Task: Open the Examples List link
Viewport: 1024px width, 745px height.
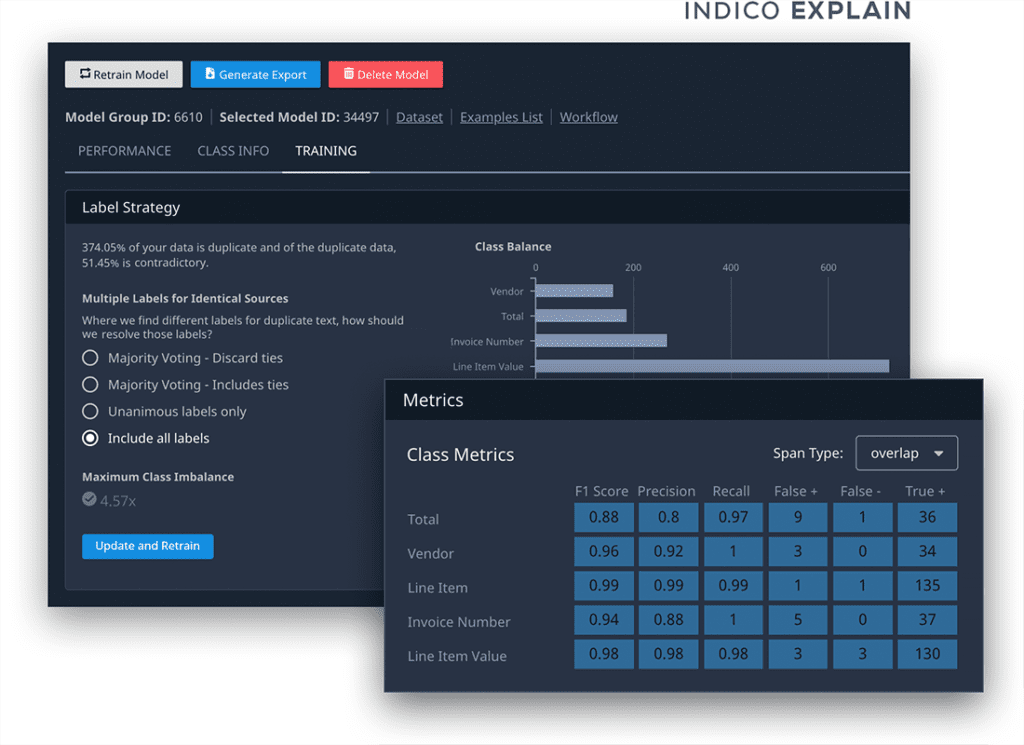Action: (x=500, y=117)
